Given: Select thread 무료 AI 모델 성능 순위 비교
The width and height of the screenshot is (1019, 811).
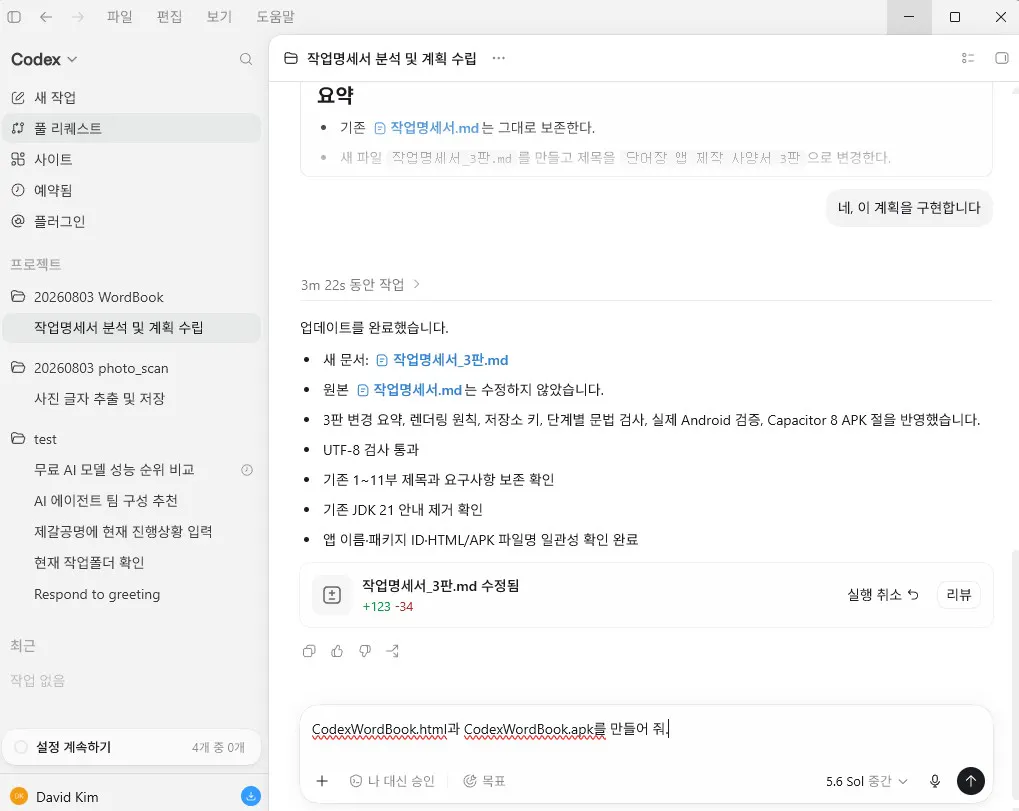Looking at the screenshot, I should (x=132, y=470).
